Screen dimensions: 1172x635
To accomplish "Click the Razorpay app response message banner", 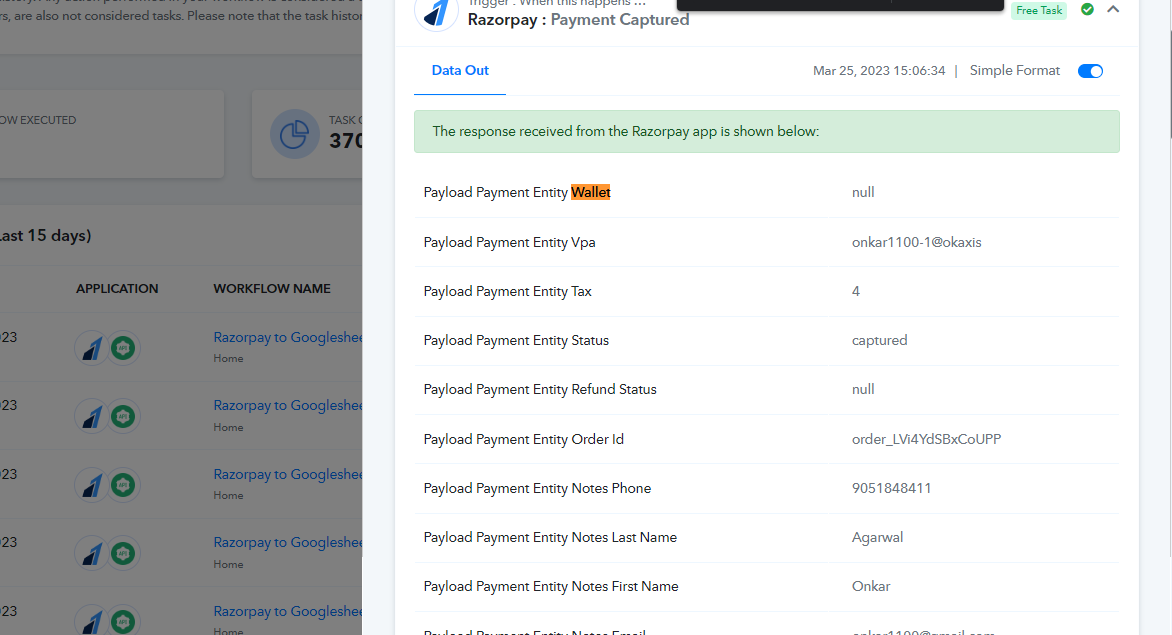I will [x=766, y=131].
